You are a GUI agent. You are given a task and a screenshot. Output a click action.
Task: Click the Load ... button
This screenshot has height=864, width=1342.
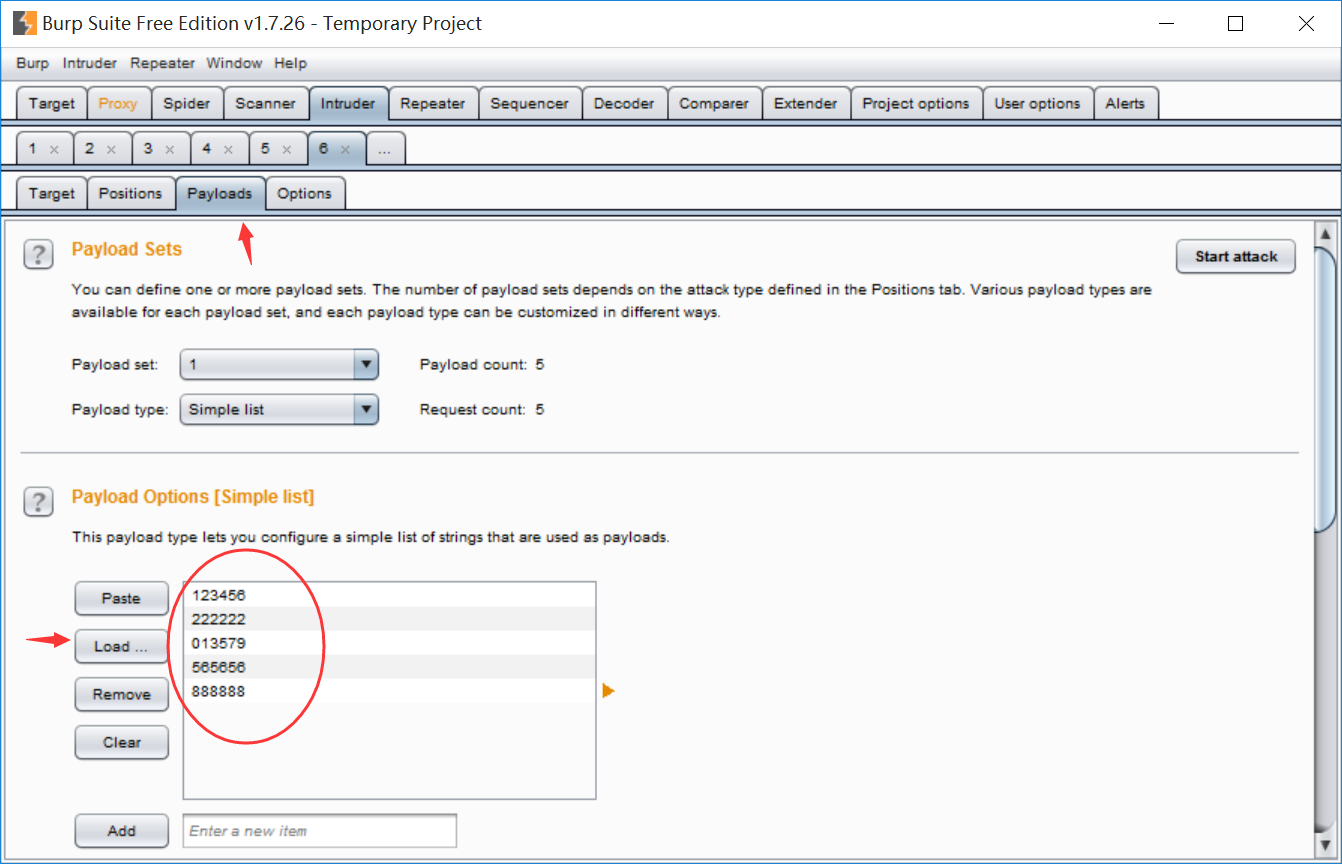pos(121,646)
